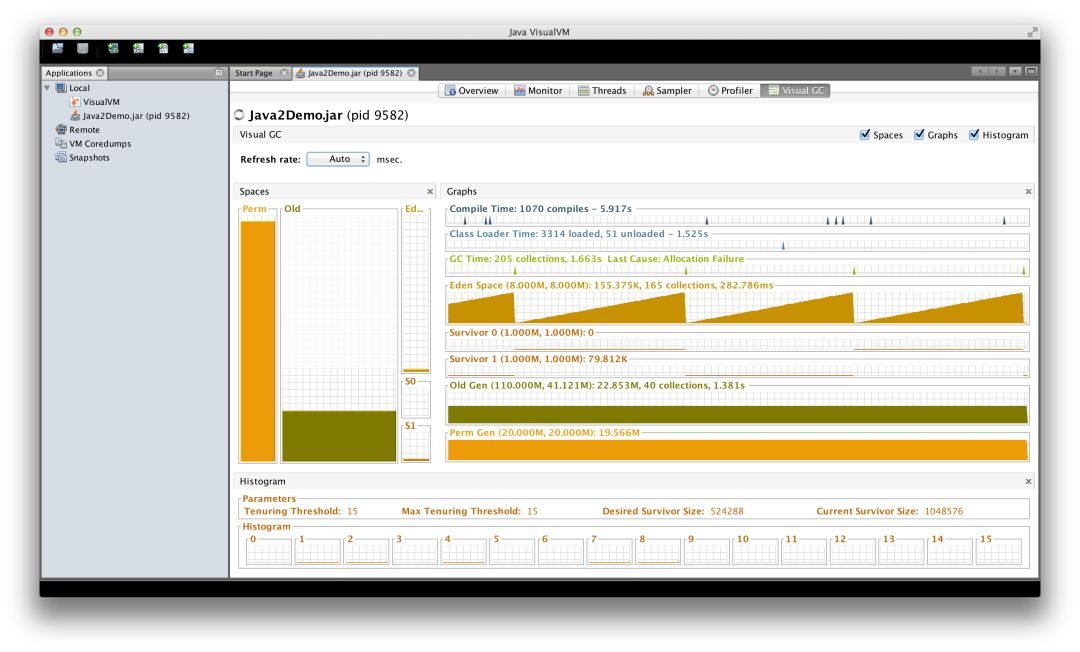Screen dimensions: 1080x652
Task: Select the VisualVM tree item
Action: coord(101,102)
